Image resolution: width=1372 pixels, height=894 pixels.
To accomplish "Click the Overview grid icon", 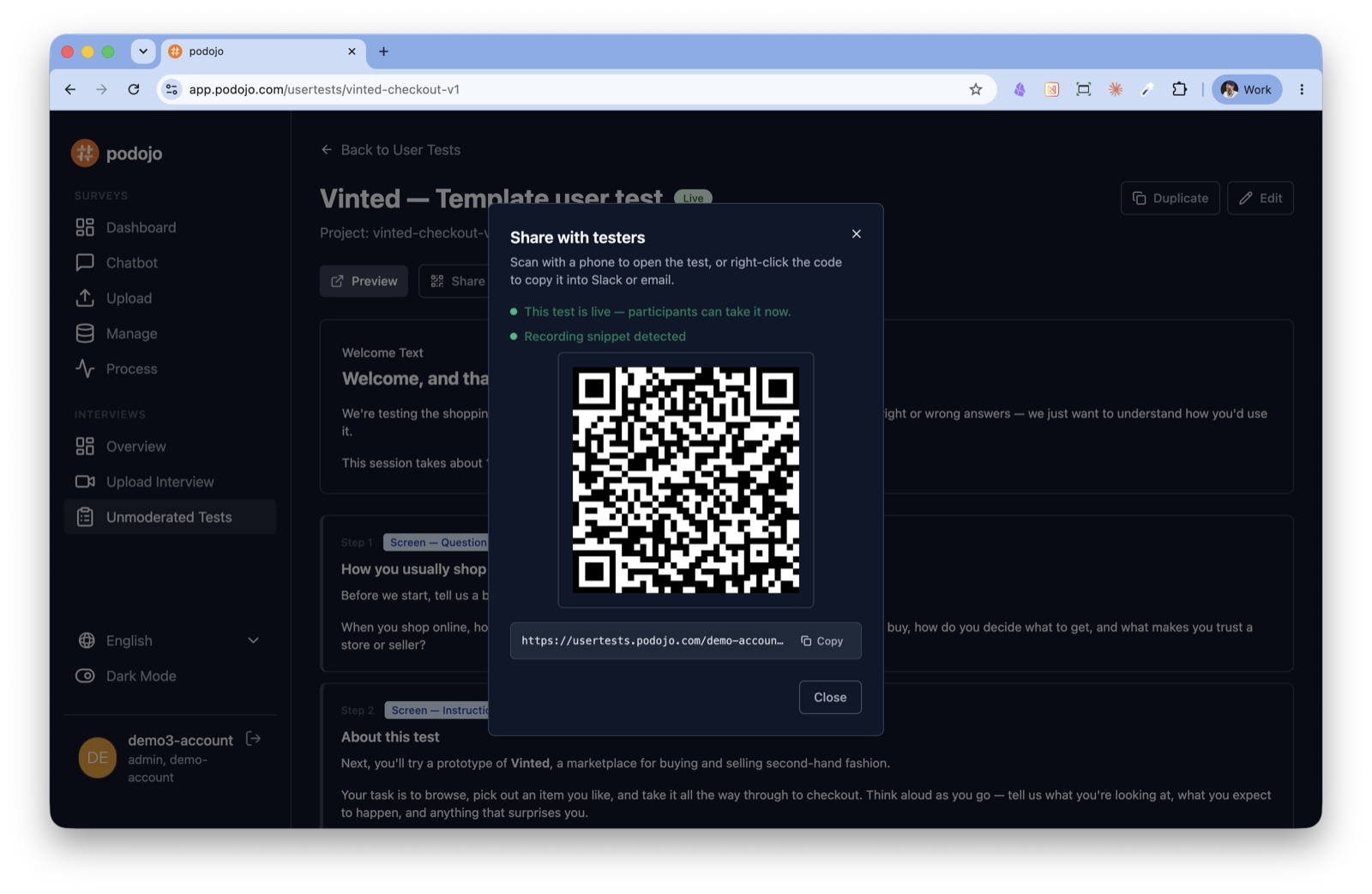I will tap(85, 447).
